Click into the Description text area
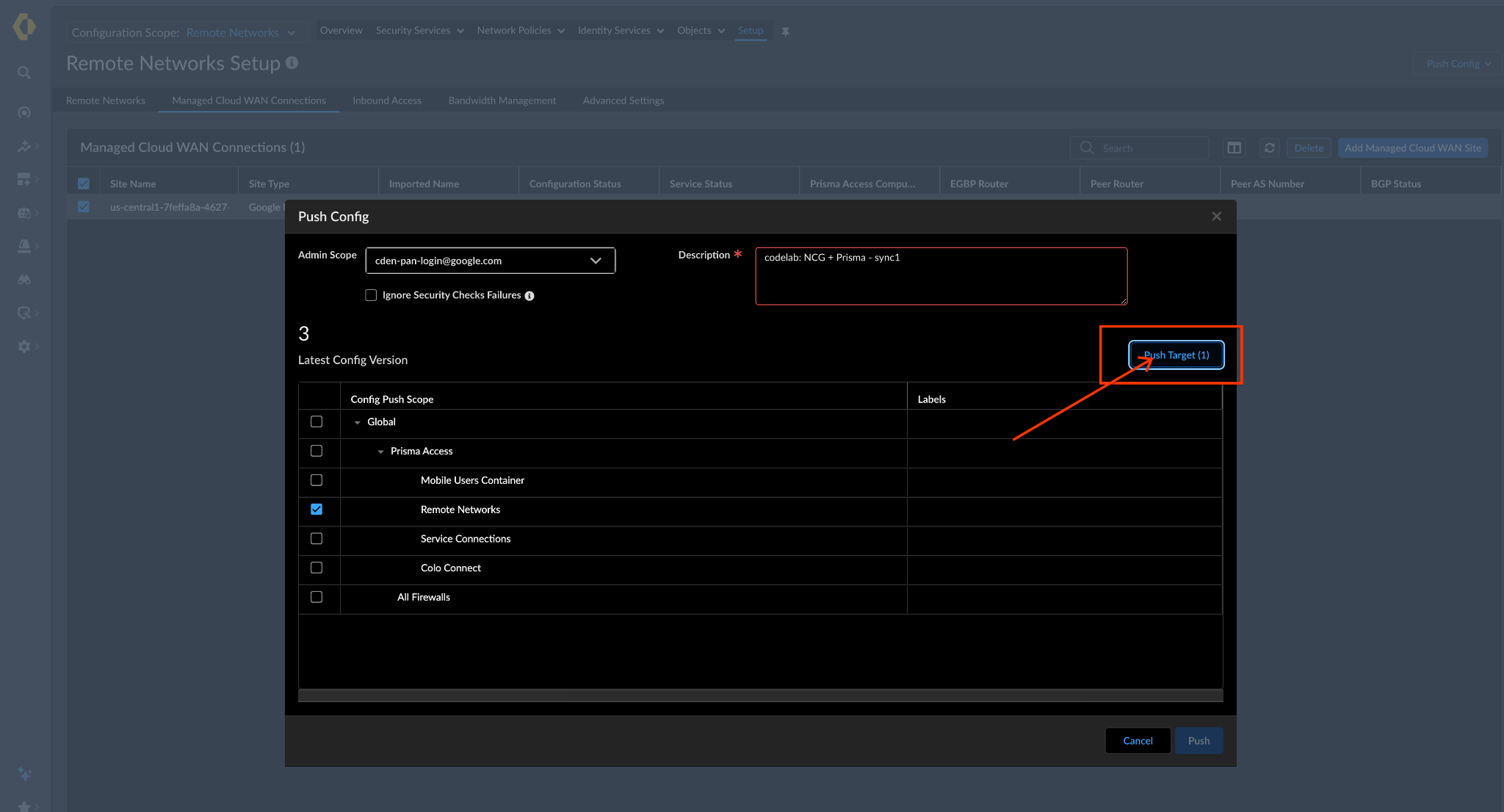This screenshot has width=1504, height=812. (941, 276)
